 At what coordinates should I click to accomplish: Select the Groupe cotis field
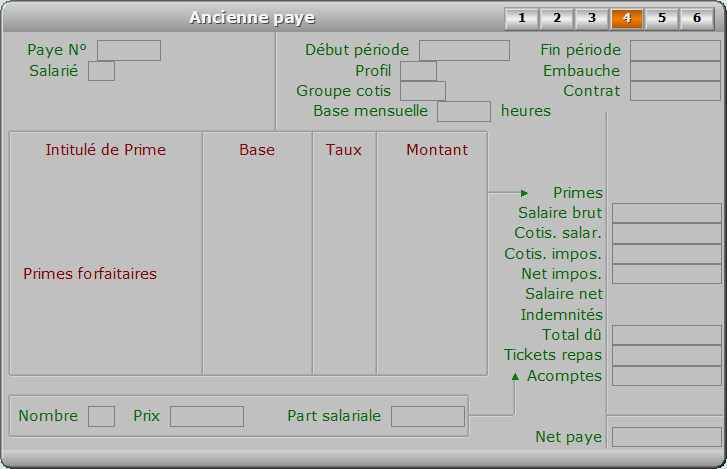[x=423, y=91]
